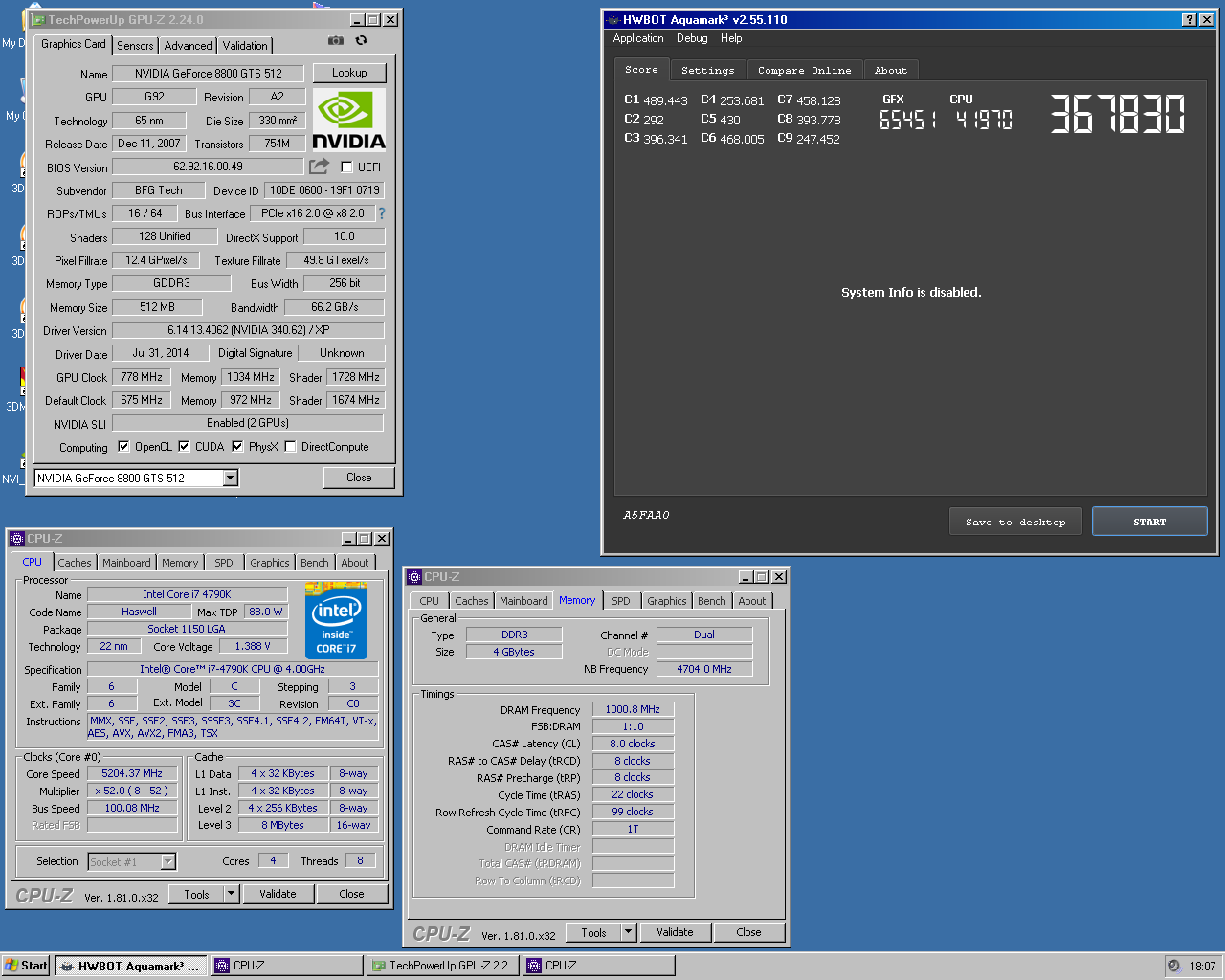Toggle the UEFI checkbox
This screenshot has width=1225, height=980.
[x=347, y=167]
